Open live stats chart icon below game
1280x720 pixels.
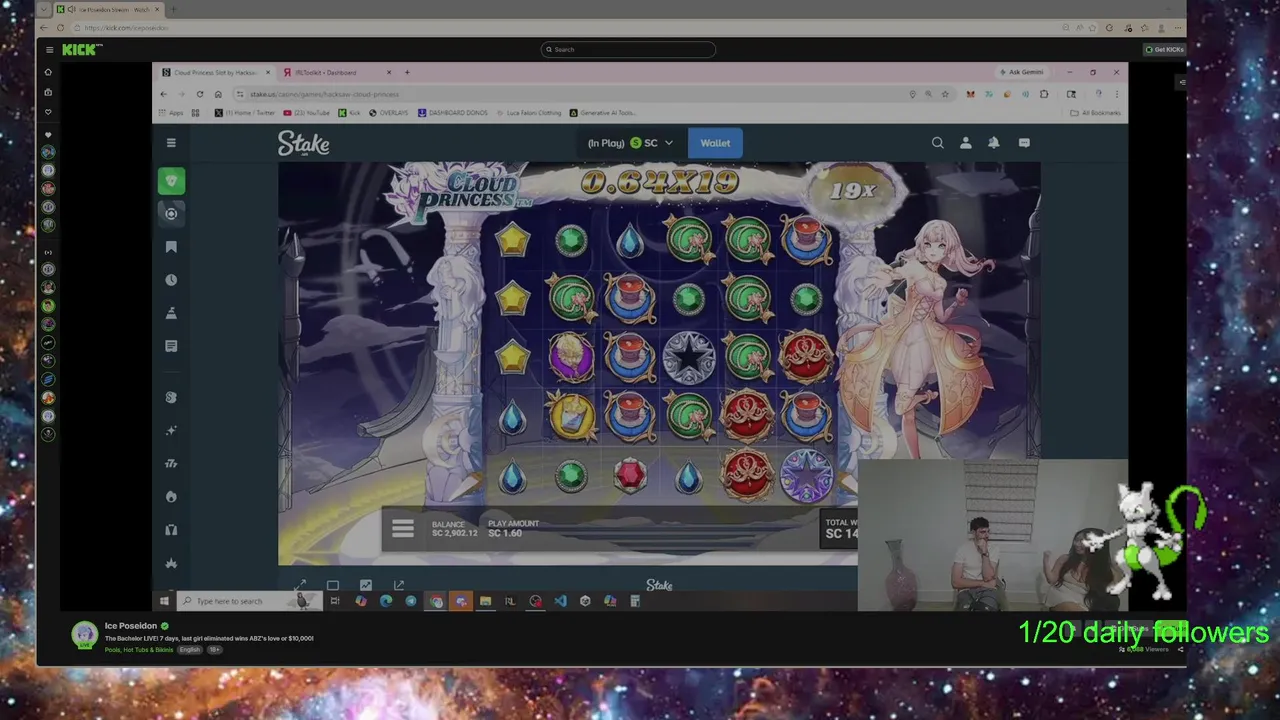pyautogui.click(x=366, y=585)
